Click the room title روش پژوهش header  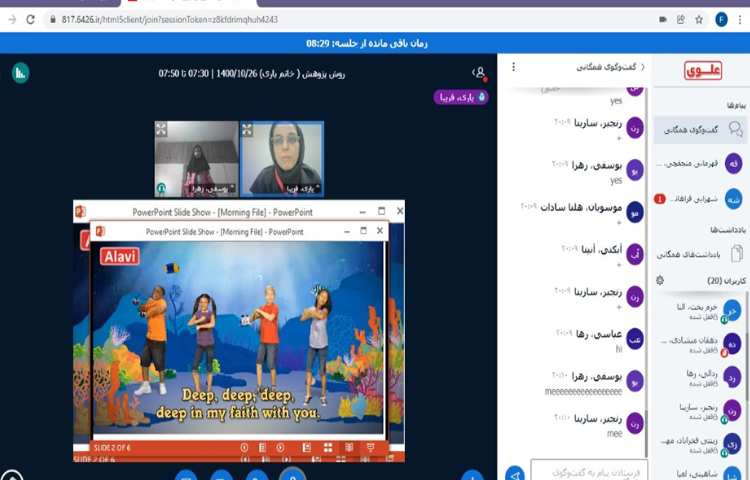[x=251, y=74]
